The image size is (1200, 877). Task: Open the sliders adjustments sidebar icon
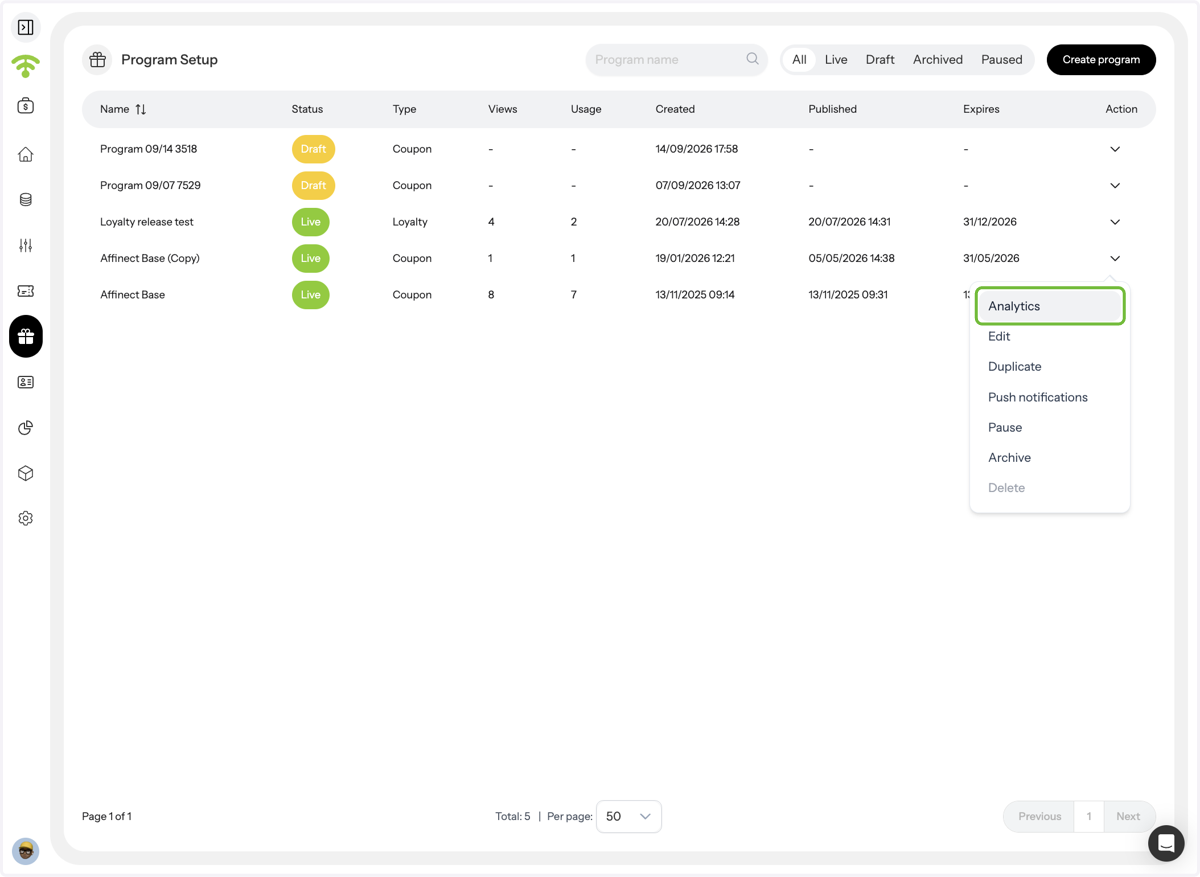pyautogui.click(x=26, y=245)
